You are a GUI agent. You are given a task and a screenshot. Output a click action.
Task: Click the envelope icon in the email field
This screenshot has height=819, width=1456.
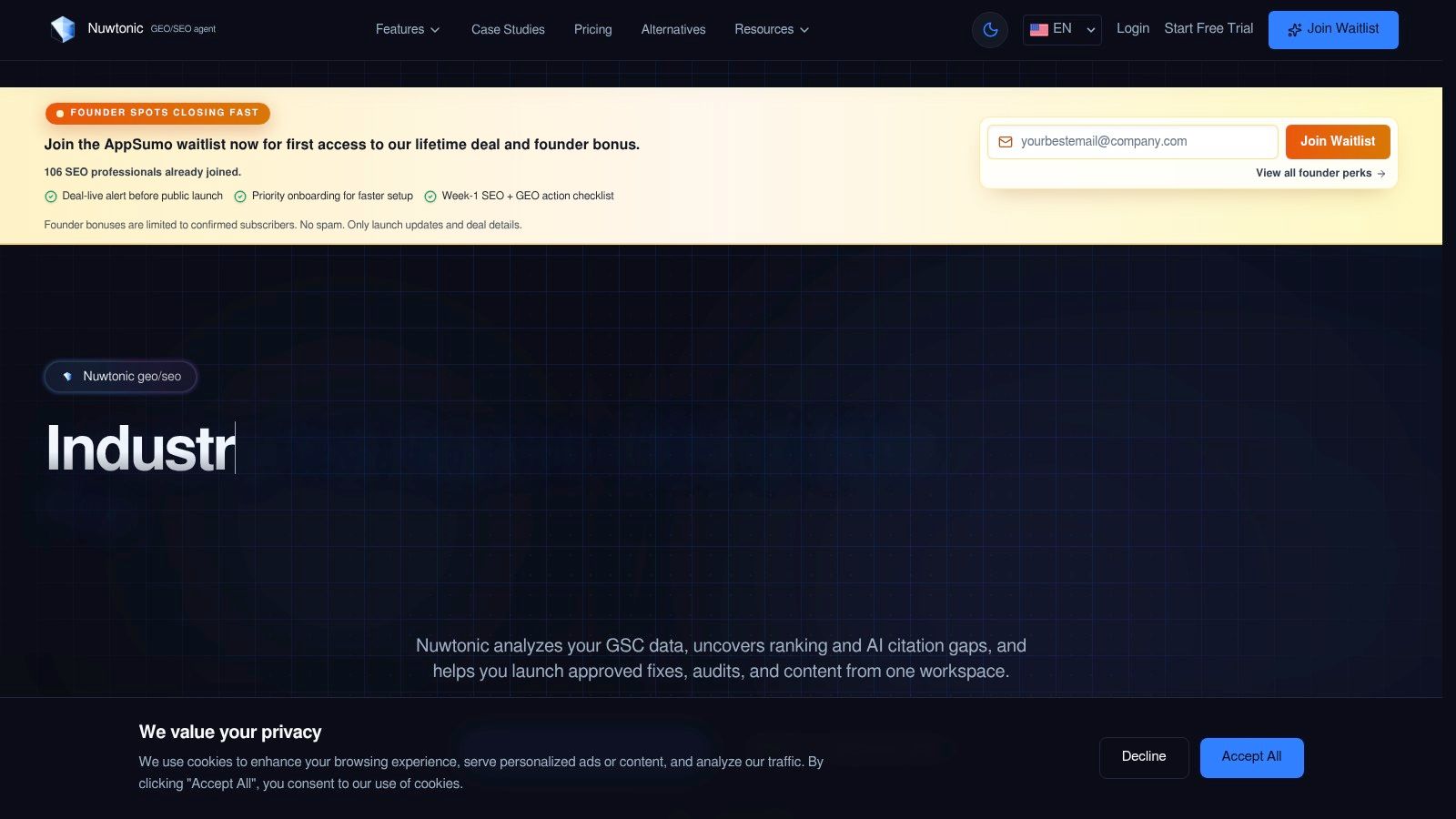click(1006, 142)
